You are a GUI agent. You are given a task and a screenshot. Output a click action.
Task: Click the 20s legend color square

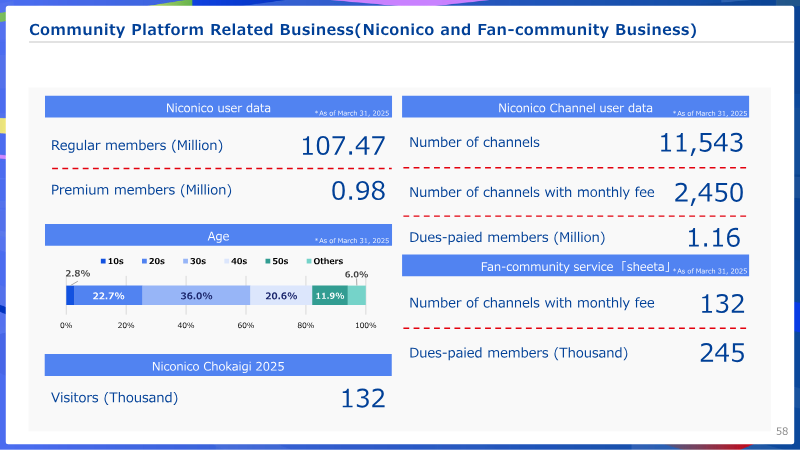point(144,261)
